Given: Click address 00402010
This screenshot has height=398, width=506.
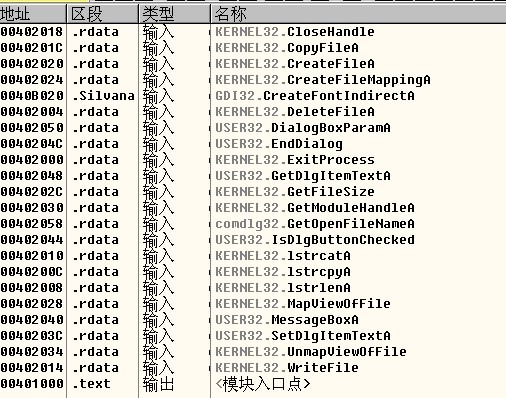Looking at the screenshot, I should click(32, 256).
